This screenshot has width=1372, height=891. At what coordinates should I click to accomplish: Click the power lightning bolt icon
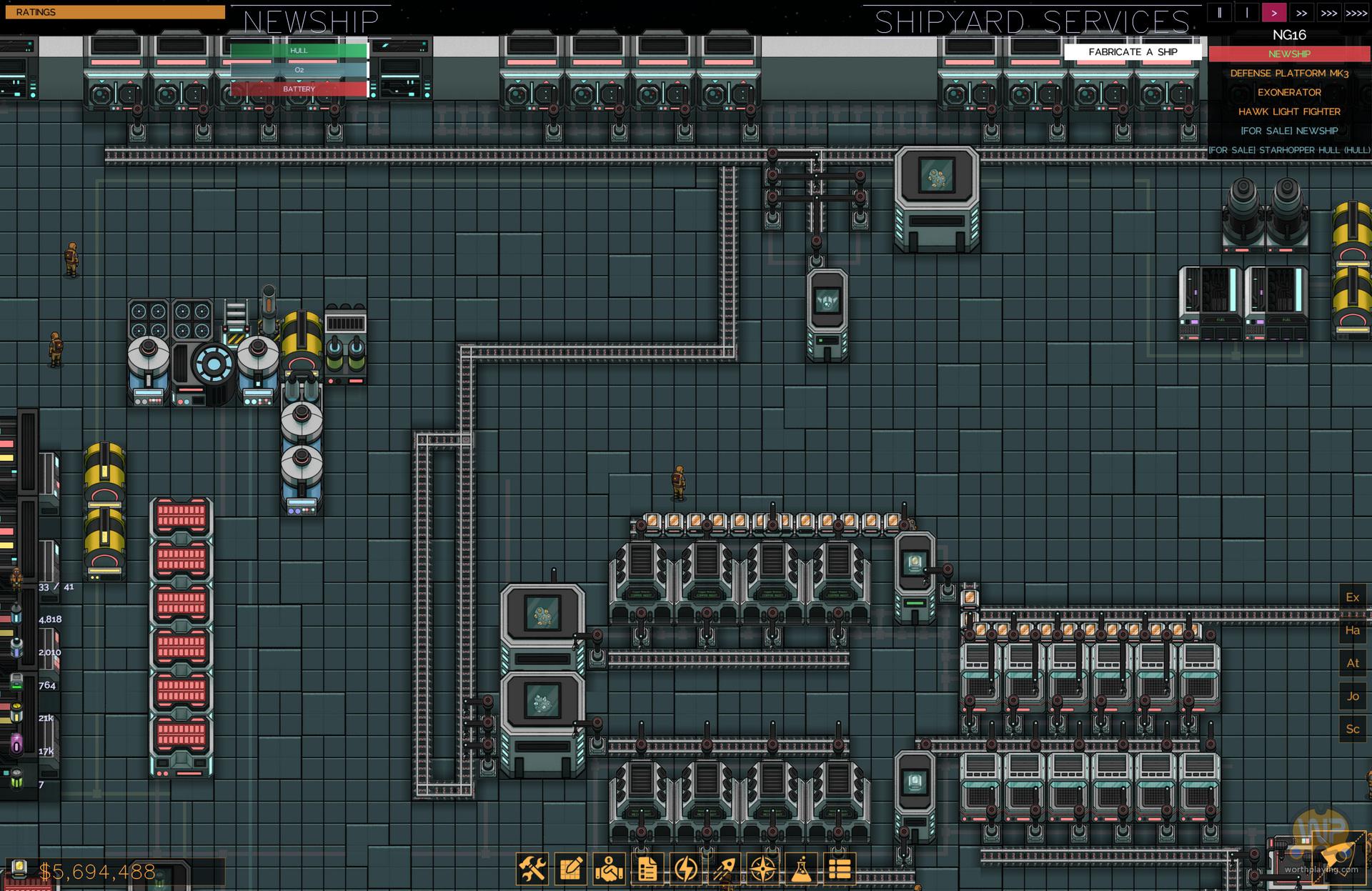(686, 869)
